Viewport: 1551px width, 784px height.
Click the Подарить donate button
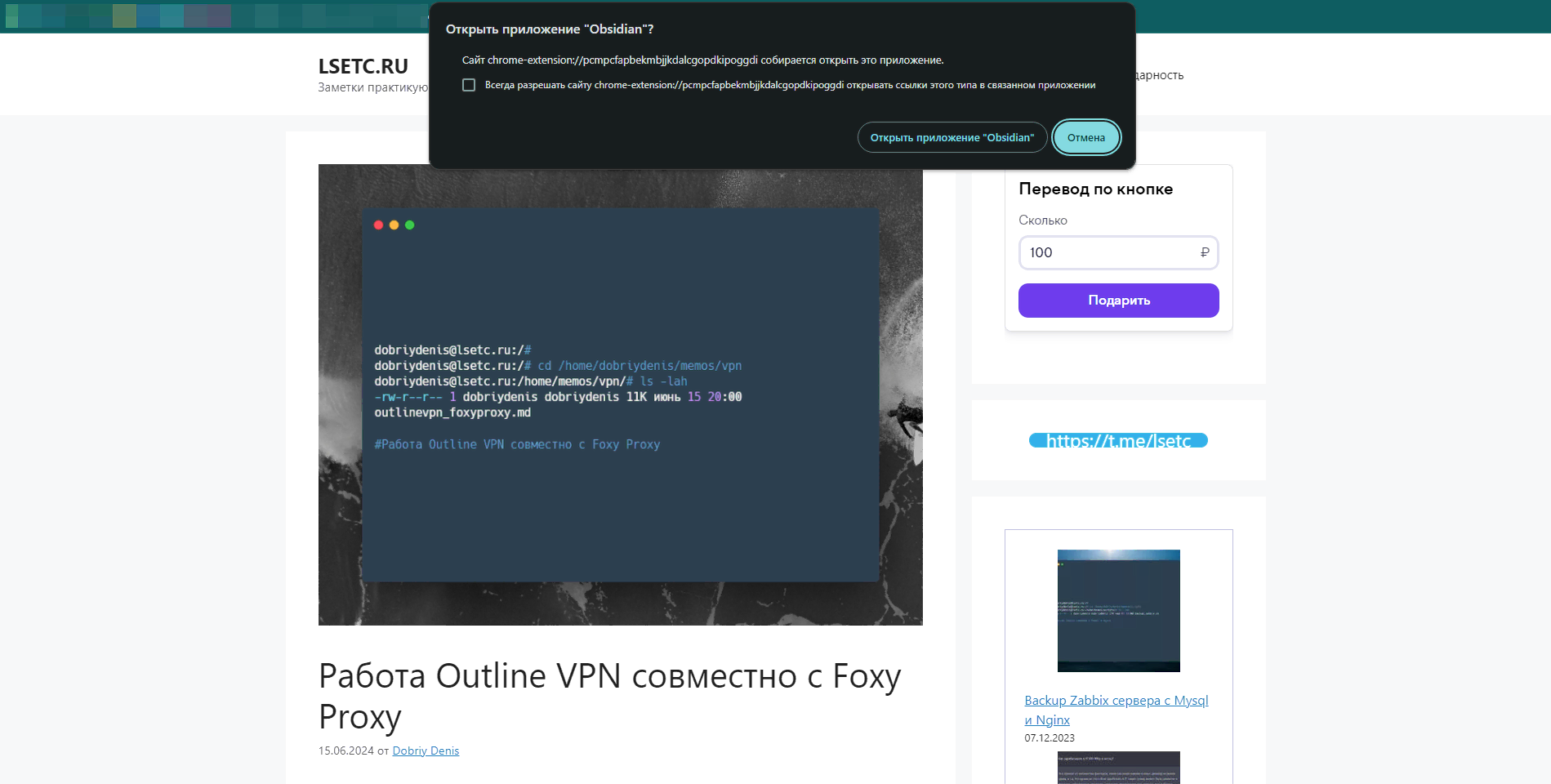[x=1118, y=301]
